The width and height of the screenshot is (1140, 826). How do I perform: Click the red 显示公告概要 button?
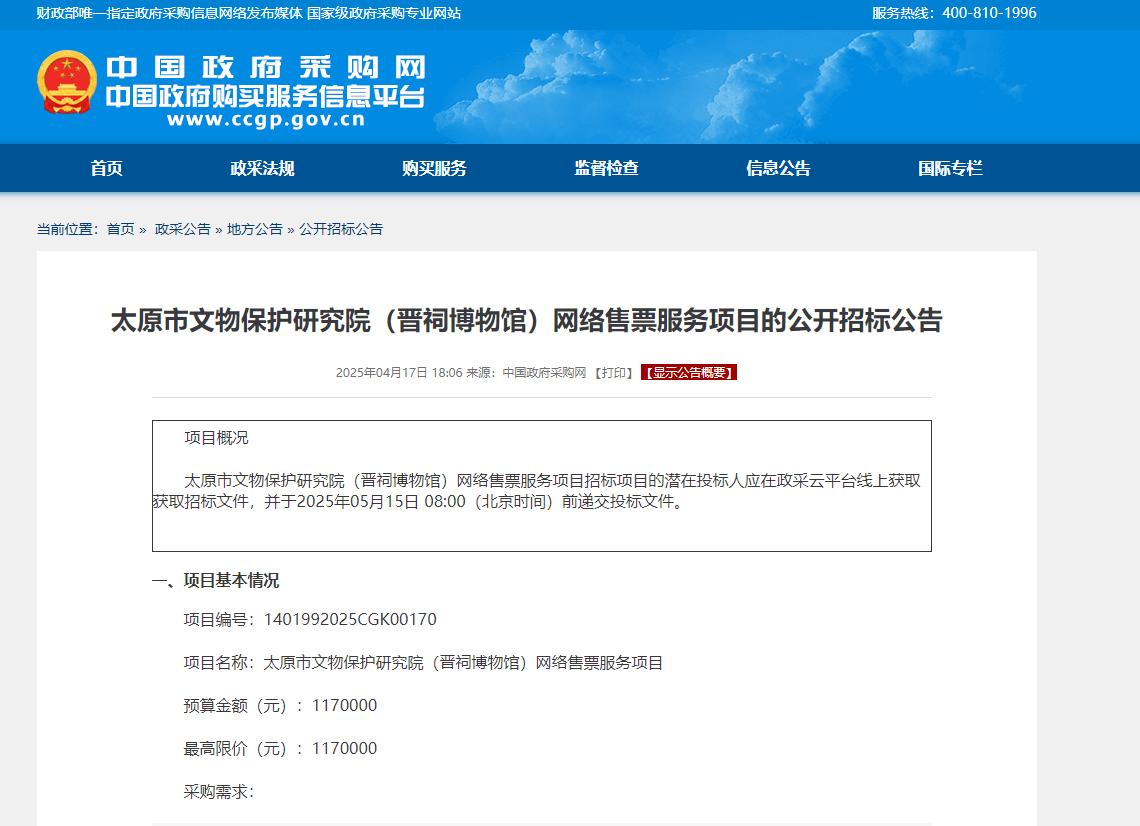(689, 372)
